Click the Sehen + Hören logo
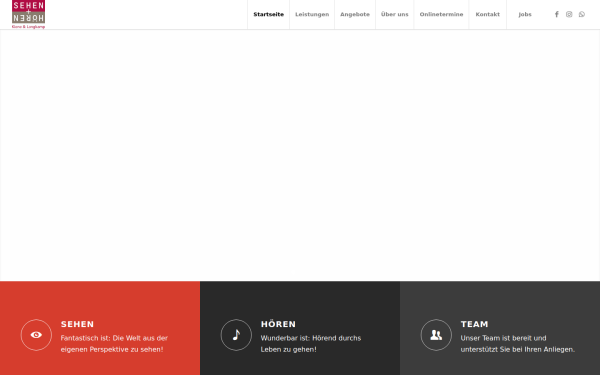The image size is (600, 375). click(x=28, y=14)
